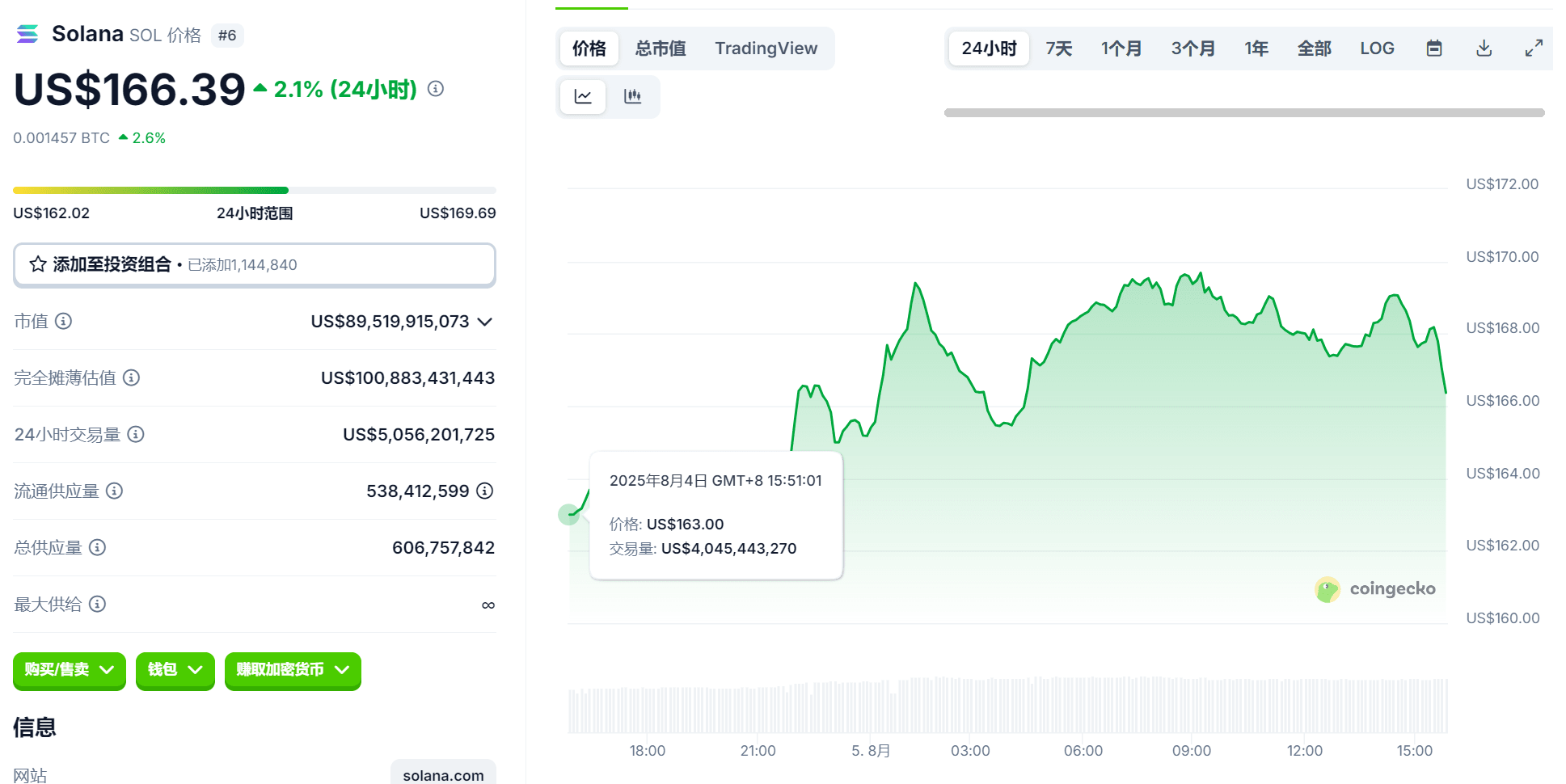Click the US$100,883,431,443 valuation value
This screenshot has height=784, width=1566.
point(407,377)
